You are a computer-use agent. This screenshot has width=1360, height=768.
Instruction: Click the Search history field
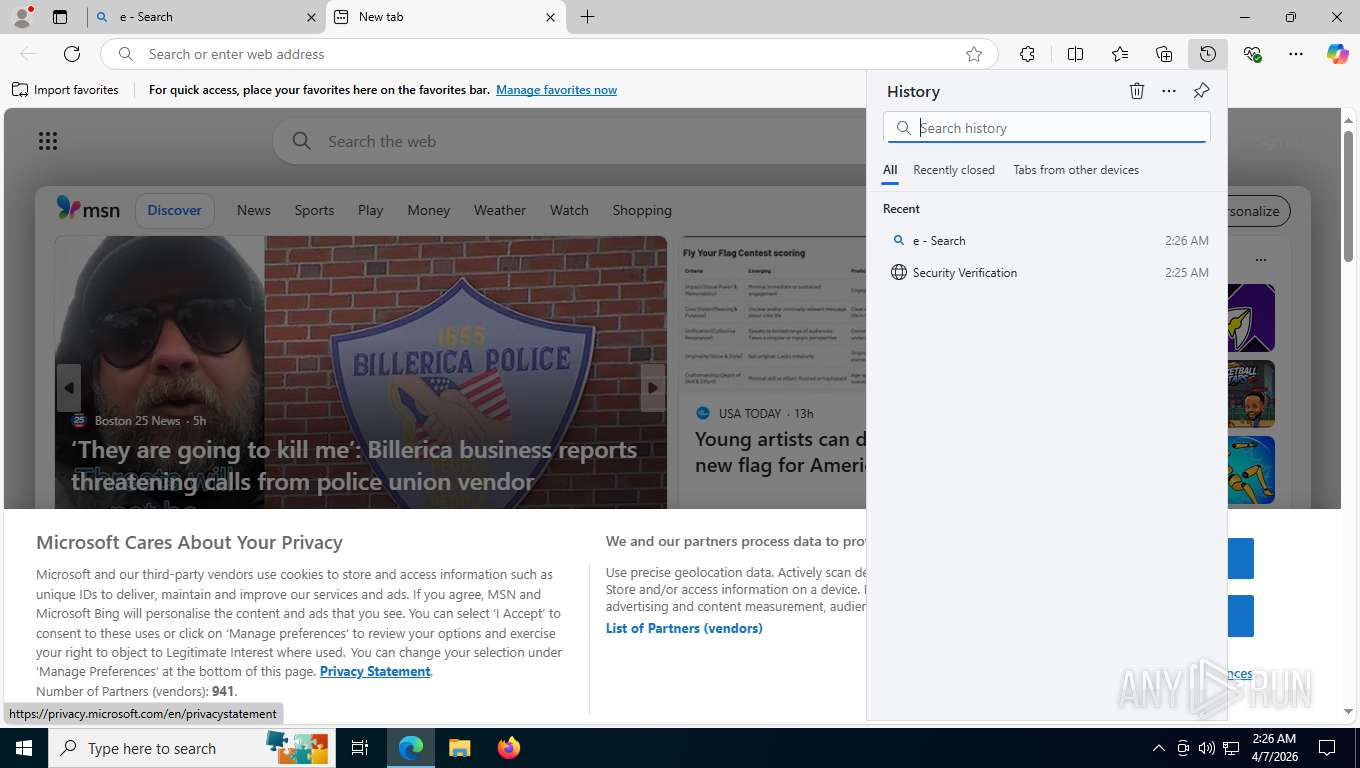(x=1047, y=127)
